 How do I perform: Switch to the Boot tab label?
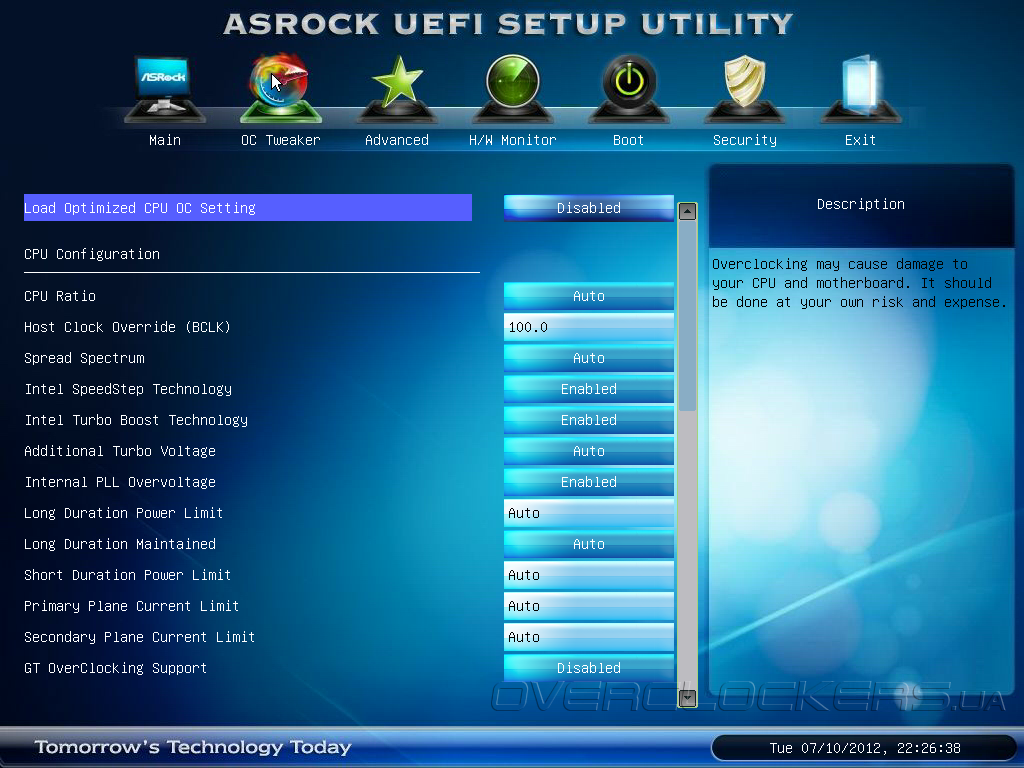tap(629, 140)
